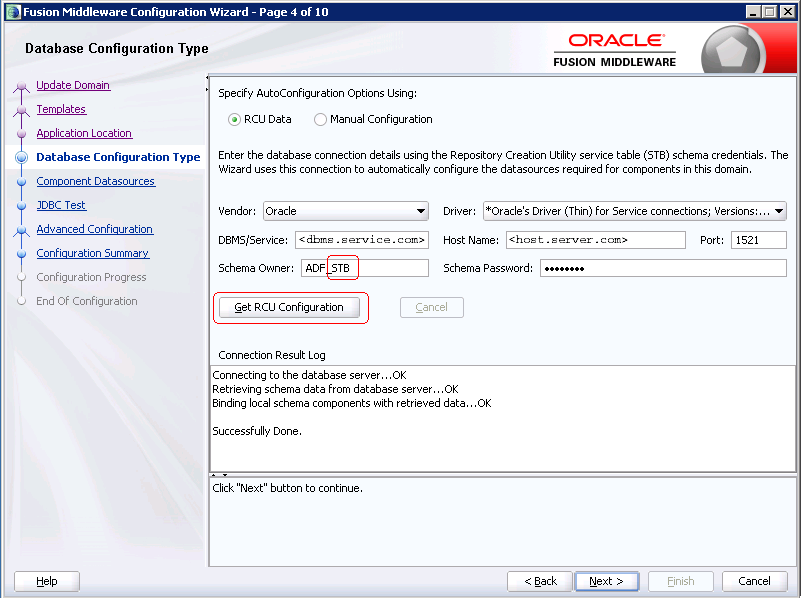801x598 pixels.
Task: Click the step marker beside Update Domain
Action: pyautogui.click(x=21, y=86)
